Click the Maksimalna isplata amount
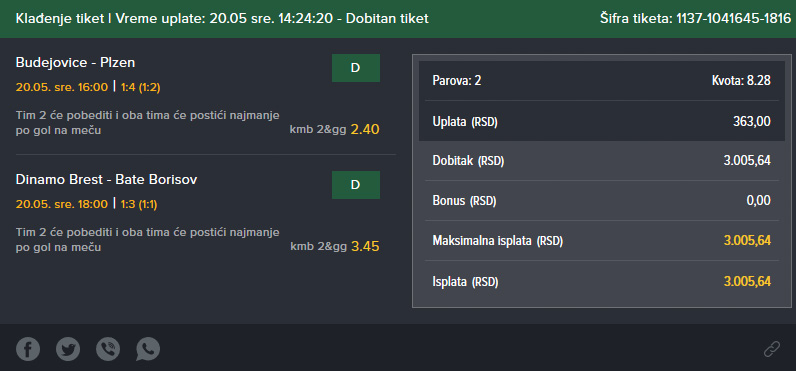796x371 pixels. click(747, 241)
